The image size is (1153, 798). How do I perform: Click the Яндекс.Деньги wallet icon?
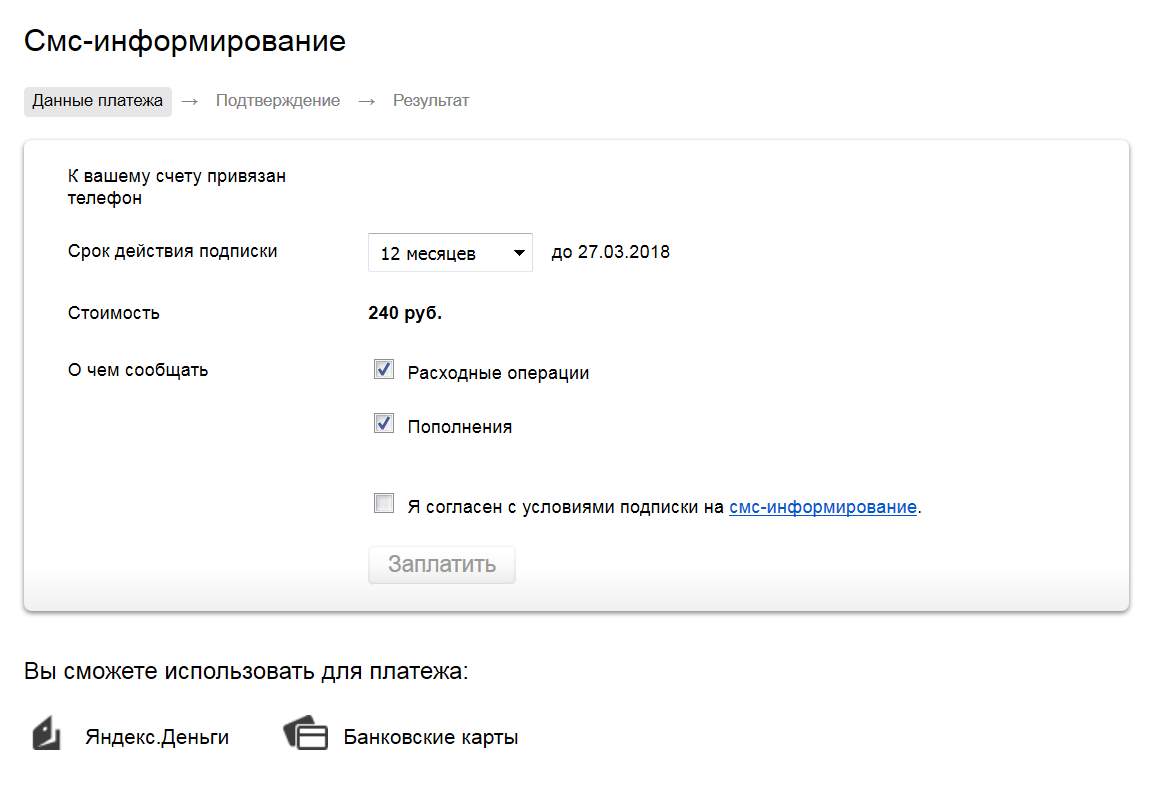45,734
